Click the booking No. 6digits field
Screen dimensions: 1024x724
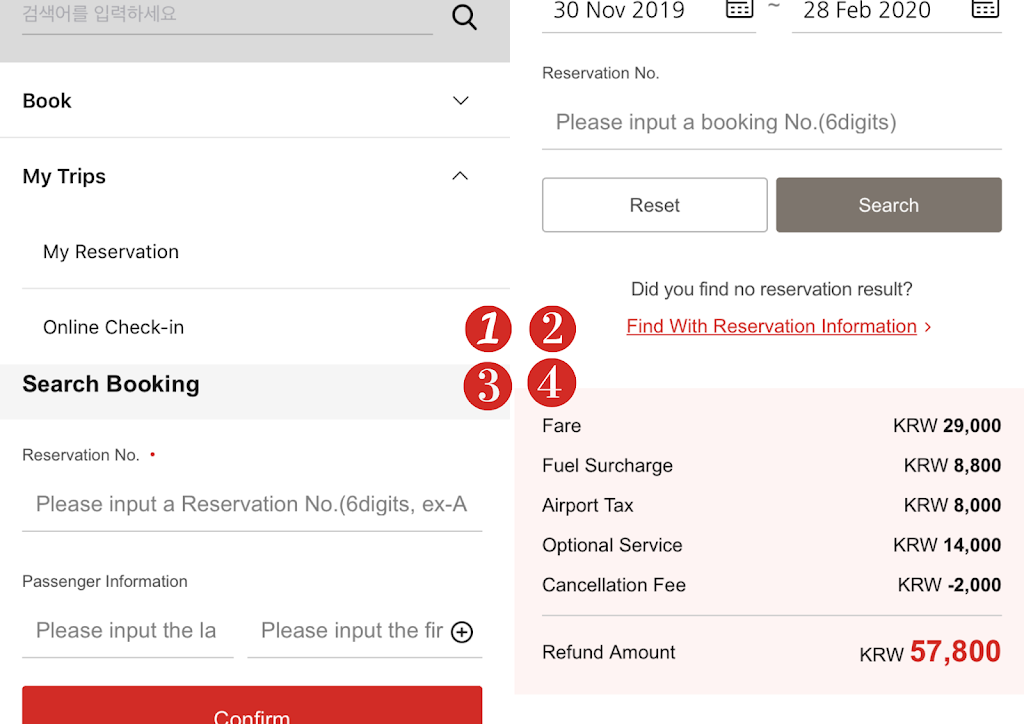(x=771, y=123)
